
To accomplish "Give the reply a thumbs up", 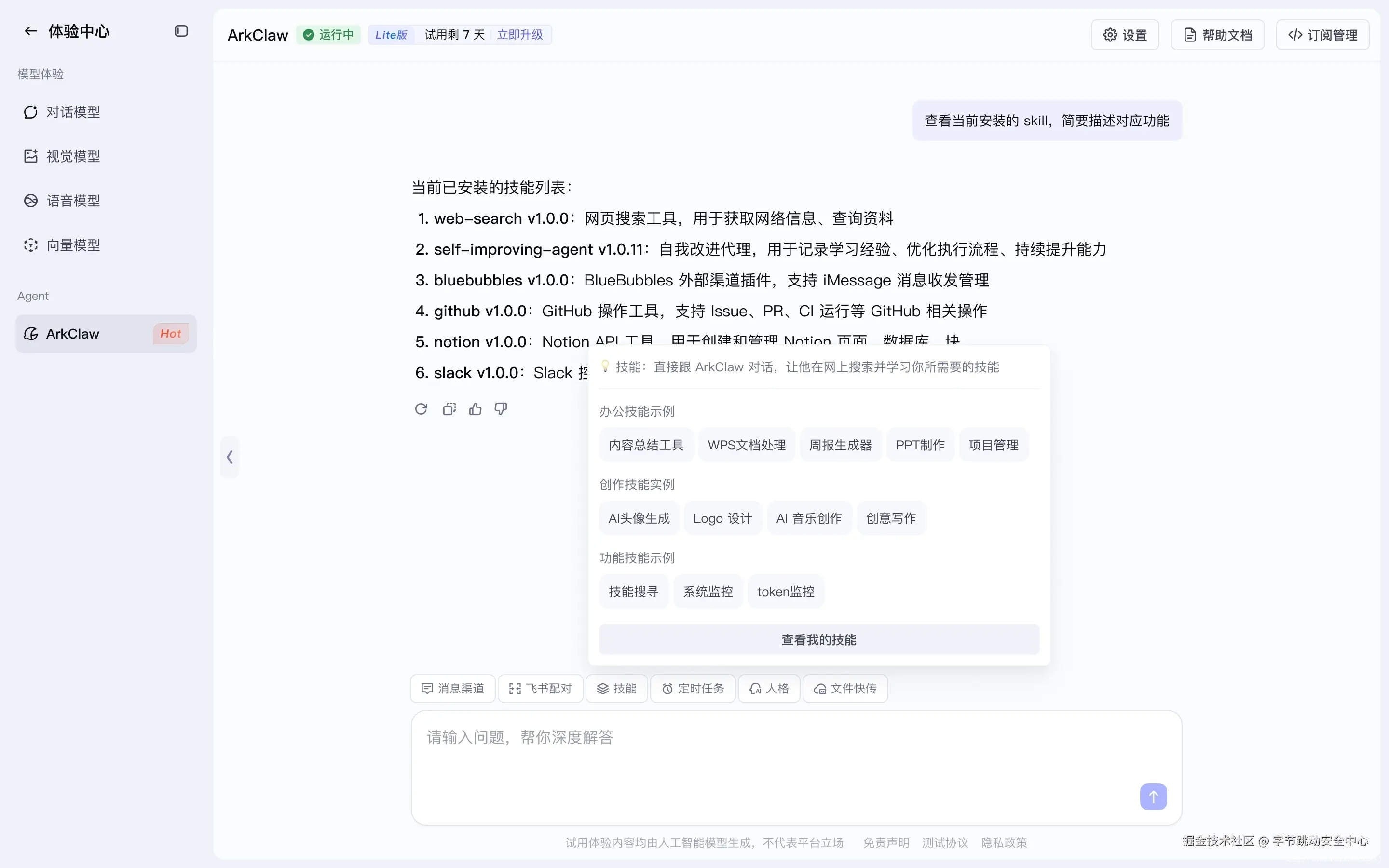I will point(475,409).
